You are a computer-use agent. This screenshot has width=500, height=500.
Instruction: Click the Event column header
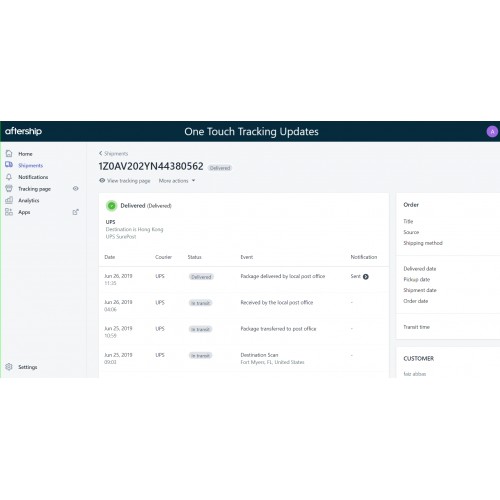247,257
